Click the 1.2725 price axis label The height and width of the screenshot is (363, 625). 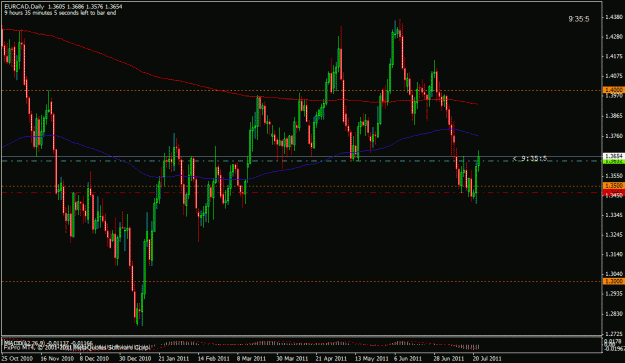click(614, 333)
